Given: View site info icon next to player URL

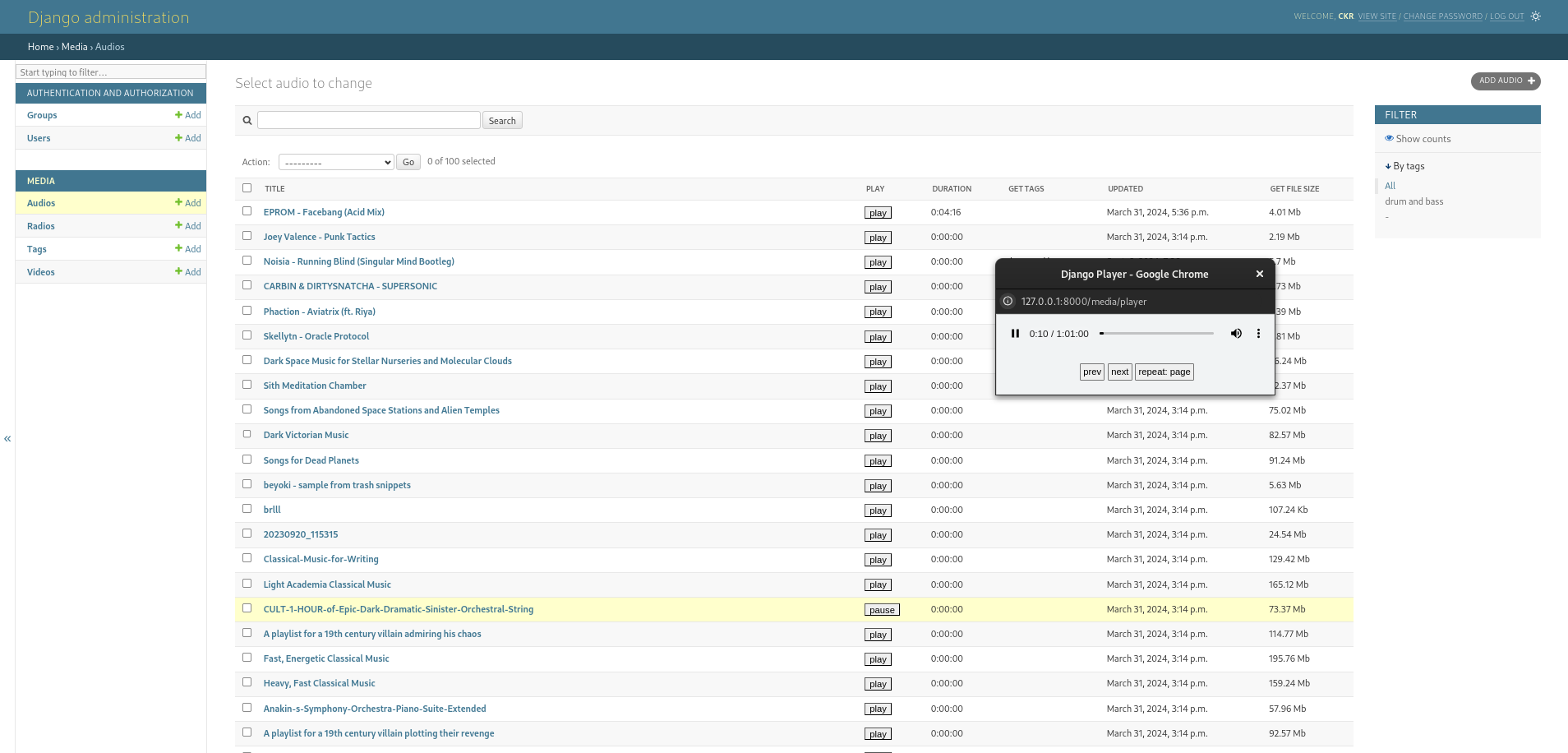Looking at the screenshot, I should 1008,302.
